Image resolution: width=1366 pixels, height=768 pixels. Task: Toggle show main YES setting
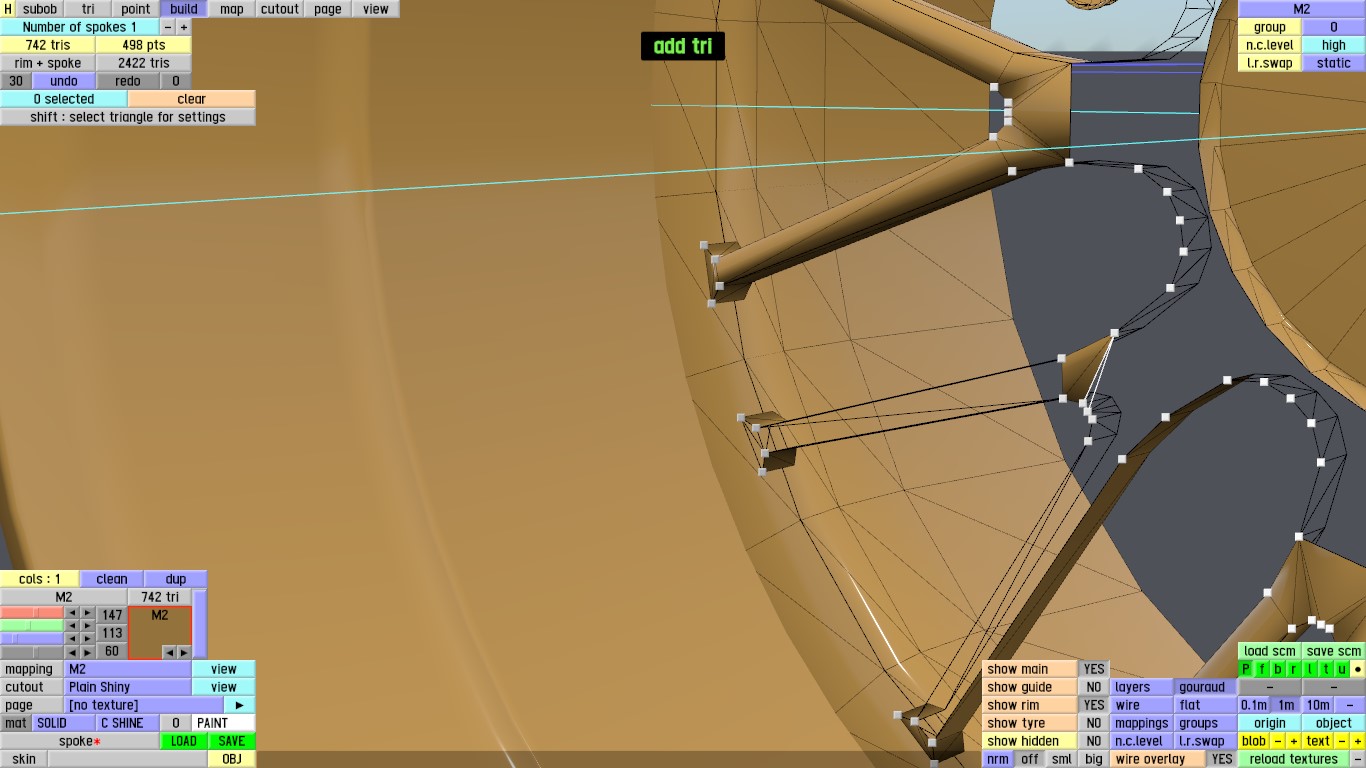[1094, 669]
